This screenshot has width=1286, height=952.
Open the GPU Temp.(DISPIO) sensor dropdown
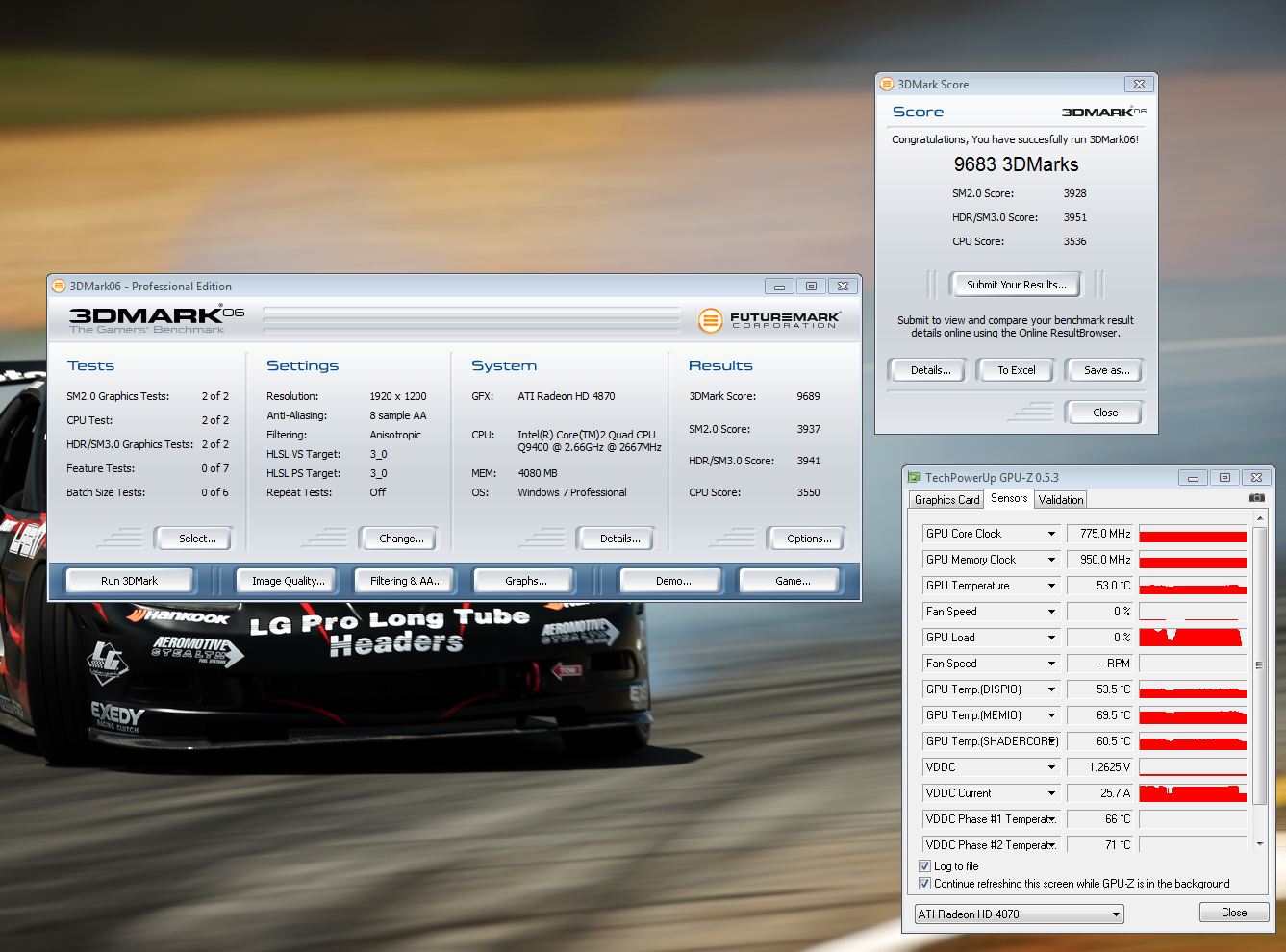(1051, 689)
